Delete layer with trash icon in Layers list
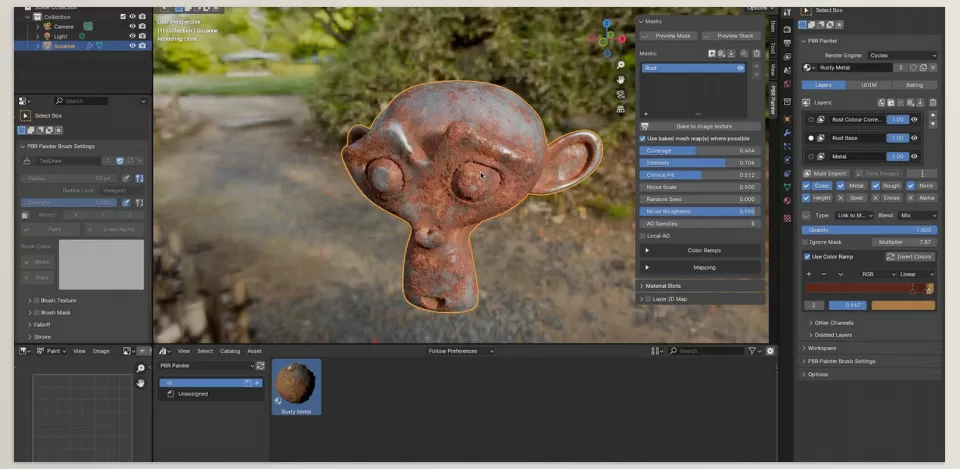This screenshot has height=469, width=960. click(x=932, y=102)
